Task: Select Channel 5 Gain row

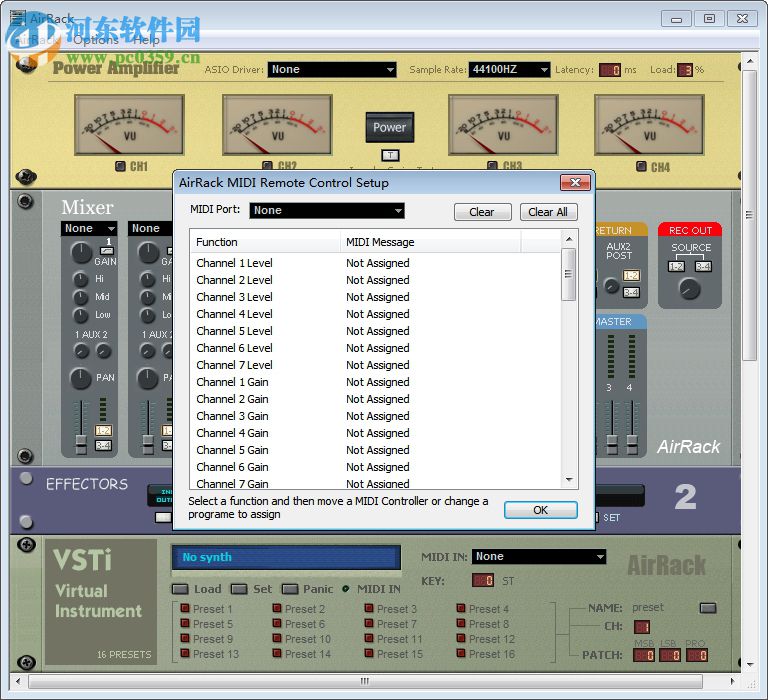Action: (375, 450)
